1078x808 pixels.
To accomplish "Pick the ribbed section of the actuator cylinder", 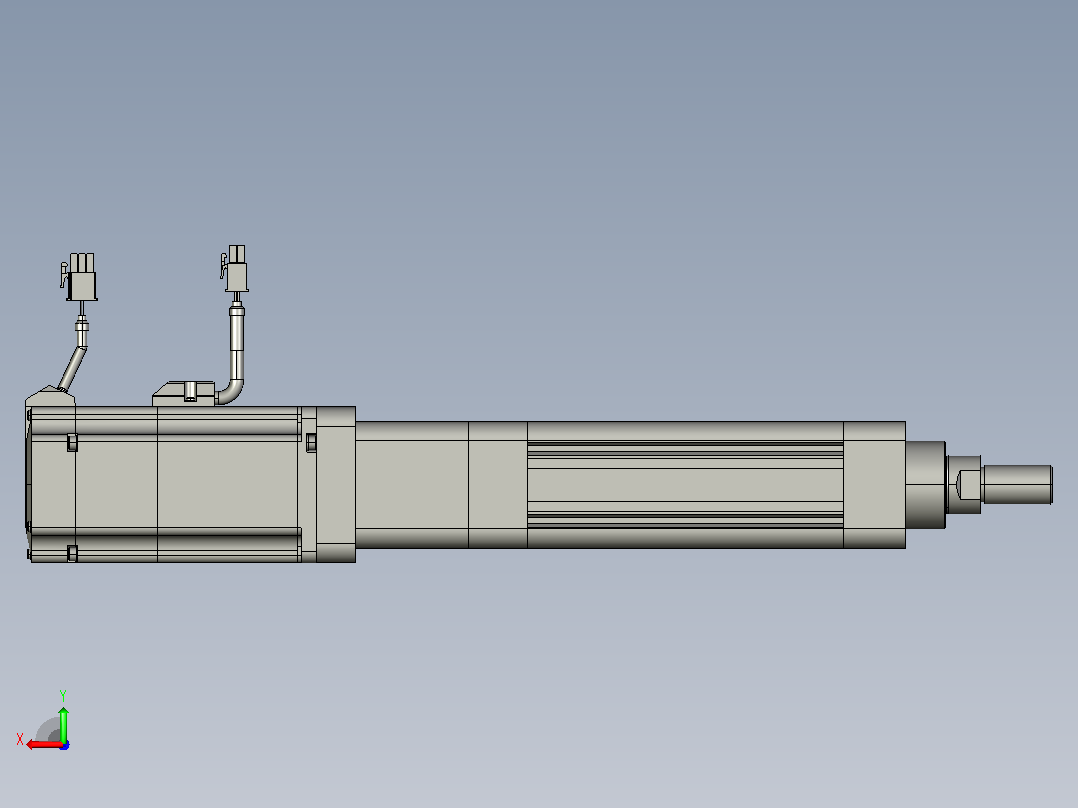I will 685,485.
